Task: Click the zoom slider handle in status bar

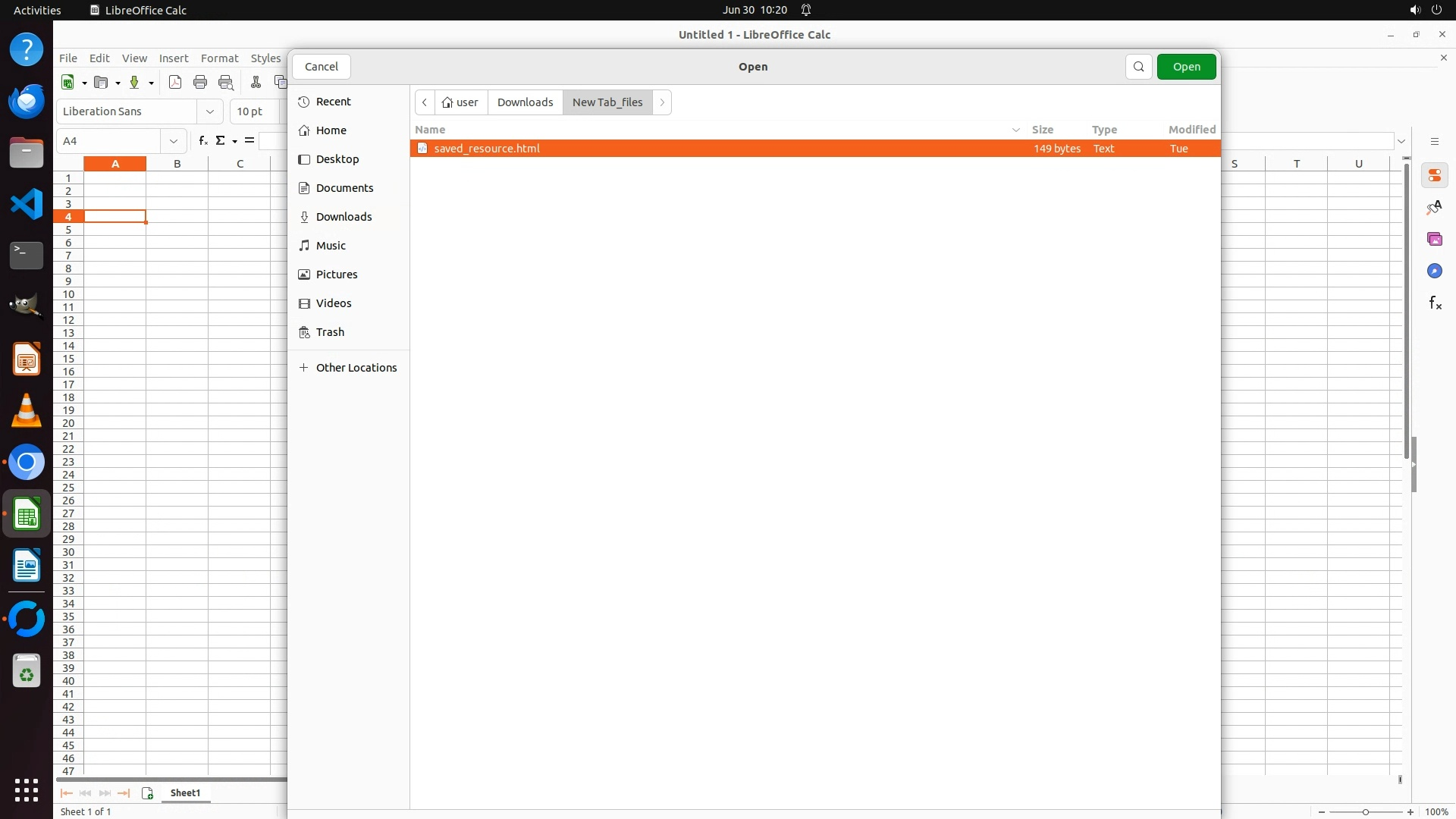Action: (1366, 812)
